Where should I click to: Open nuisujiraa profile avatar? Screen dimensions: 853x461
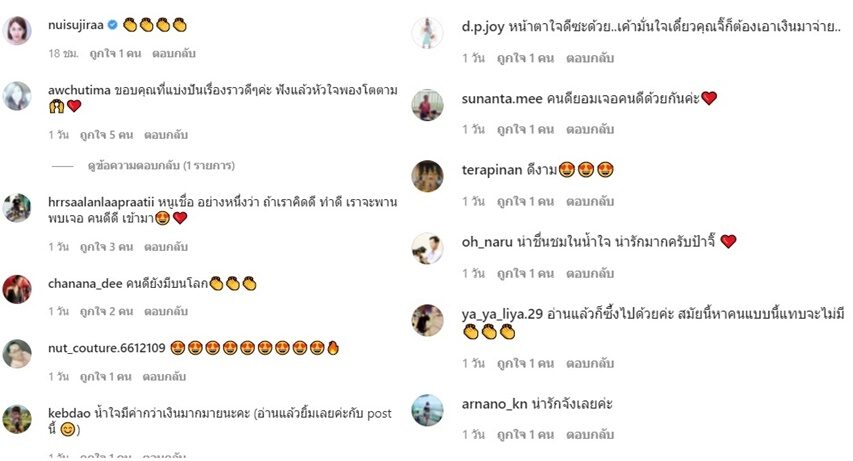pyautogui.click(x=17, y=30)
